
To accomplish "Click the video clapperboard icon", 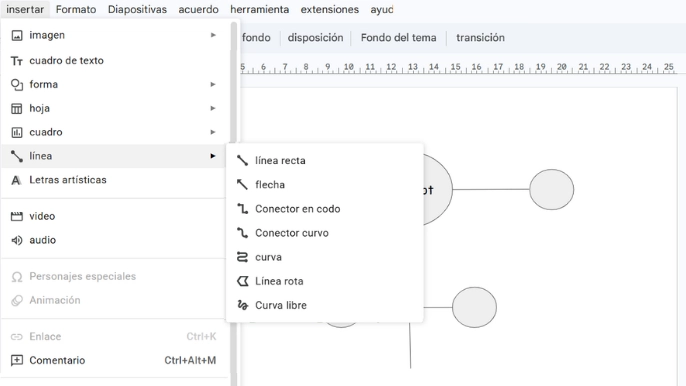I will pos(17,216).
